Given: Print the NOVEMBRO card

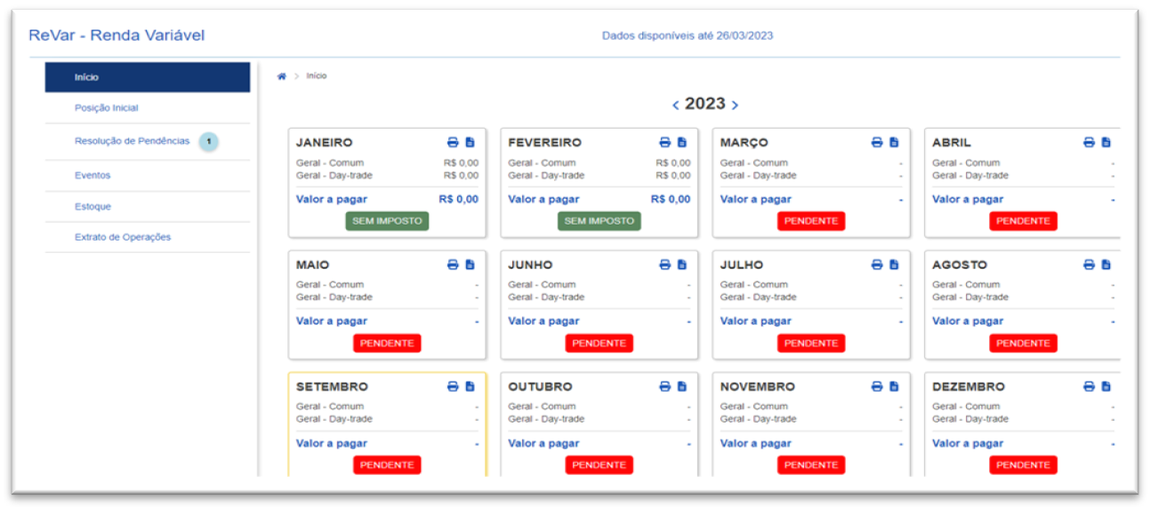Looking at the screenshot, I should [876, 386].
